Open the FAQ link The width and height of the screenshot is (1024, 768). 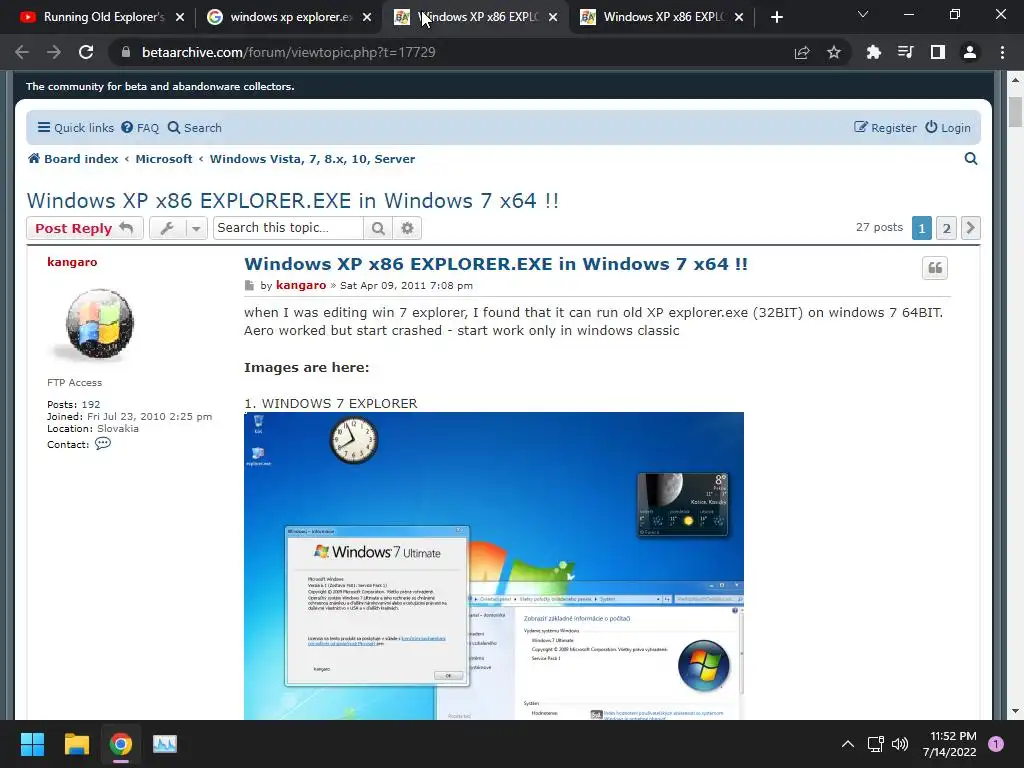click(140, 127)
